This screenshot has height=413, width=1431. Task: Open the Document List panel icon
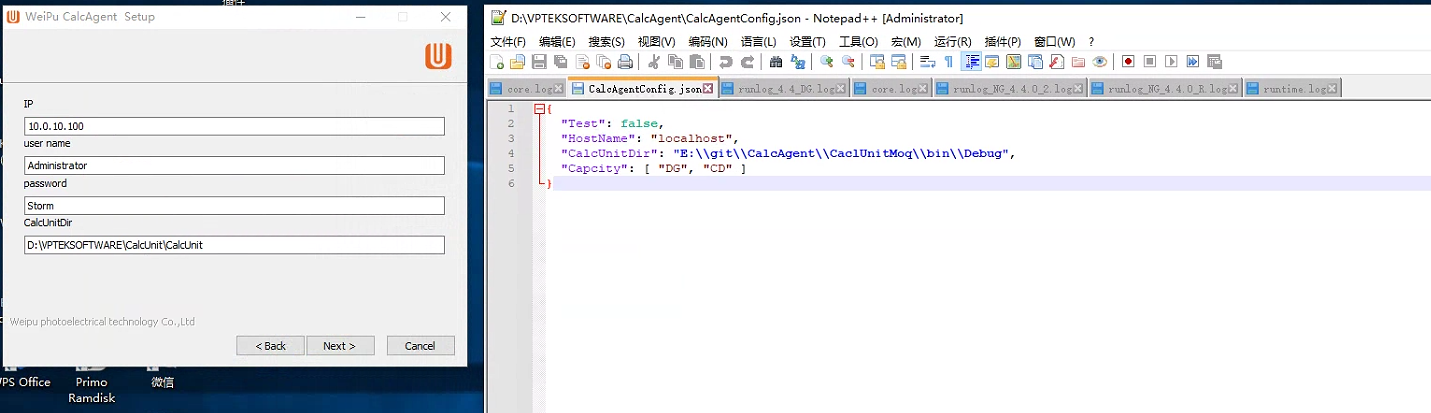pyautogui.click(x=1035, y=61)
